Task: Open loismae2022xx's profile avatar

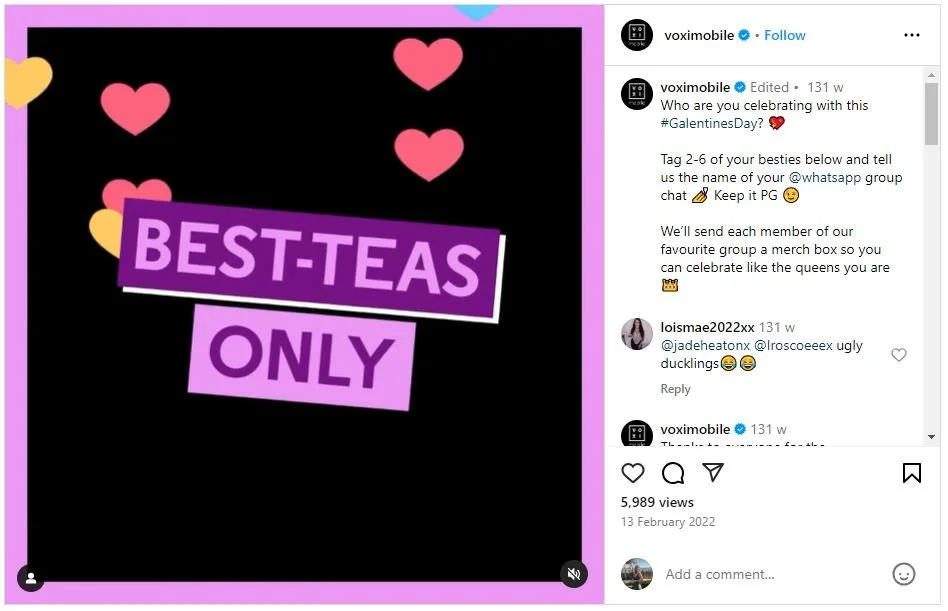Action: [x=637, y=334]
